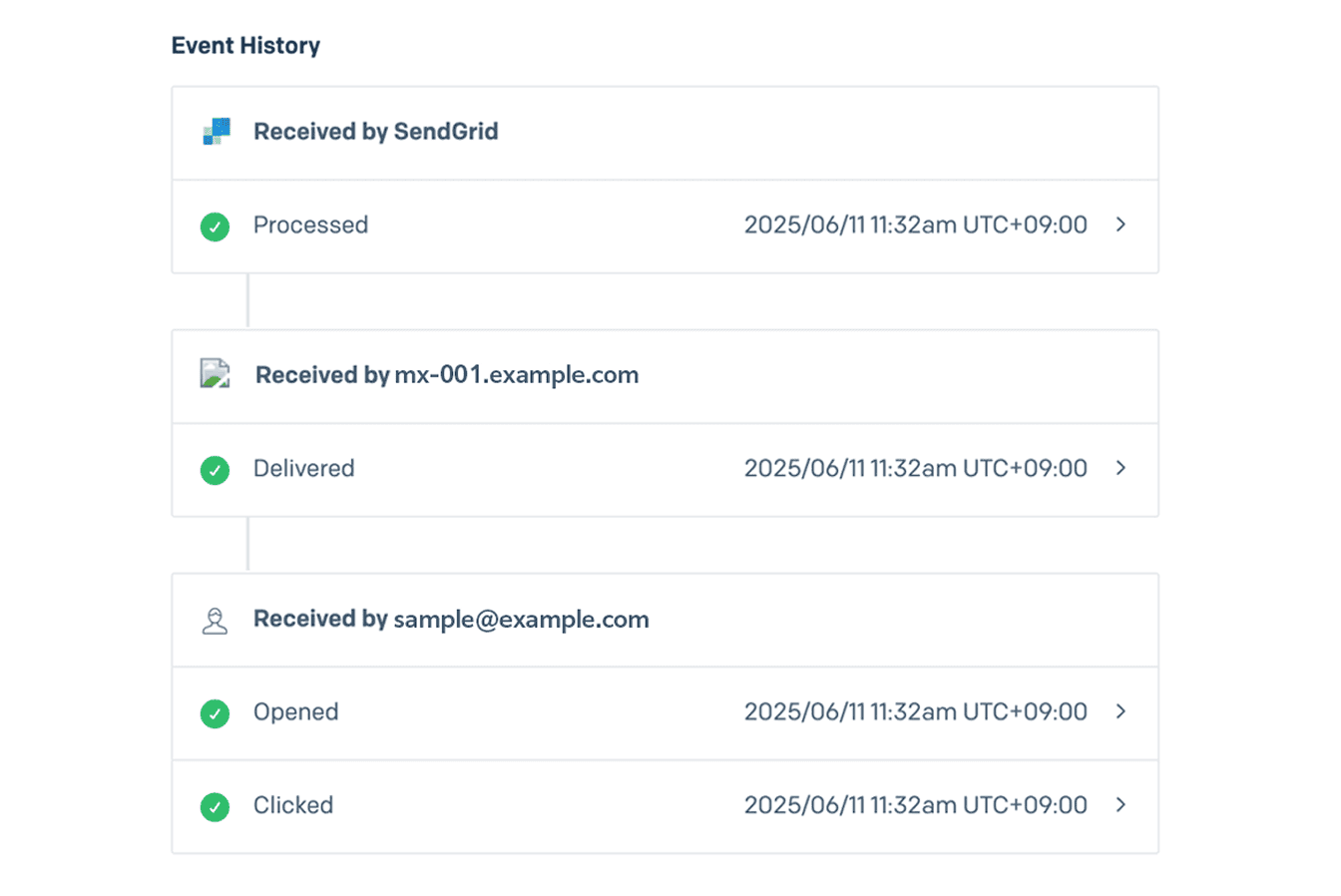Expand the Opened event chevron
The image size is (1341, 896).
pyautogui.click(x=1120, y=711)
